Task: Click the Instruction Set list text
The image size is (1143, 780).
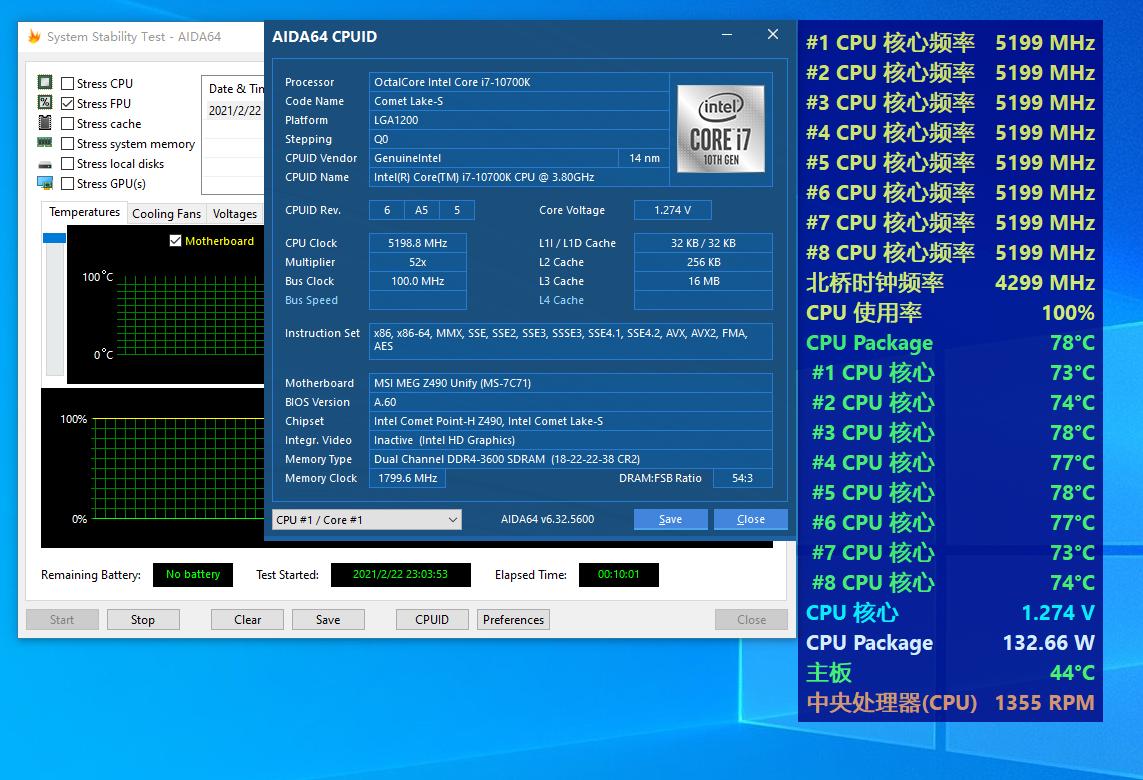Action: (571, 340)
